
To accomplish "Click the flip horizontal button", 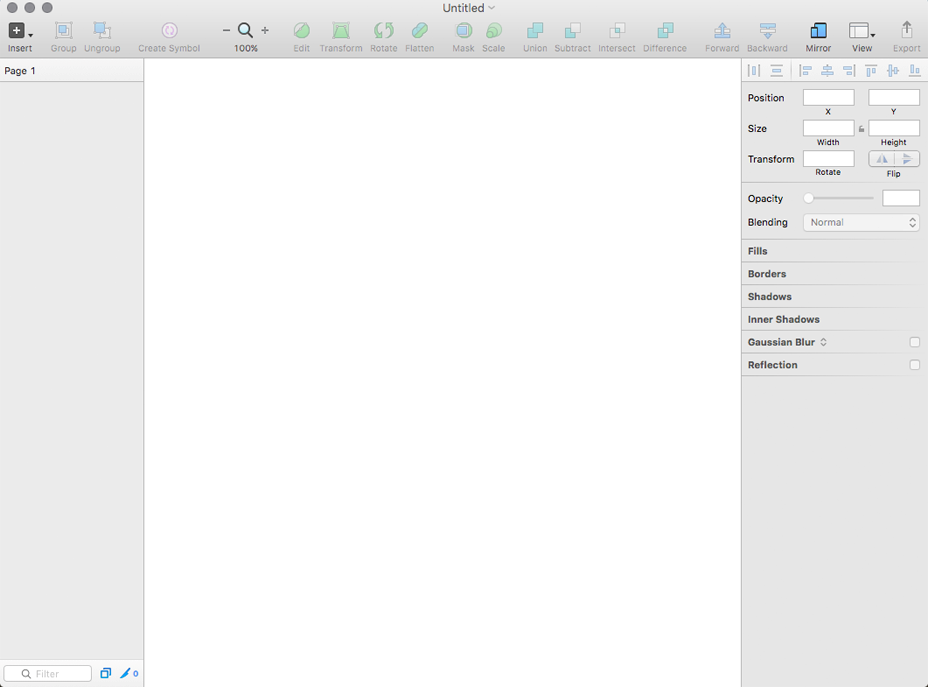I will [881, 159].
